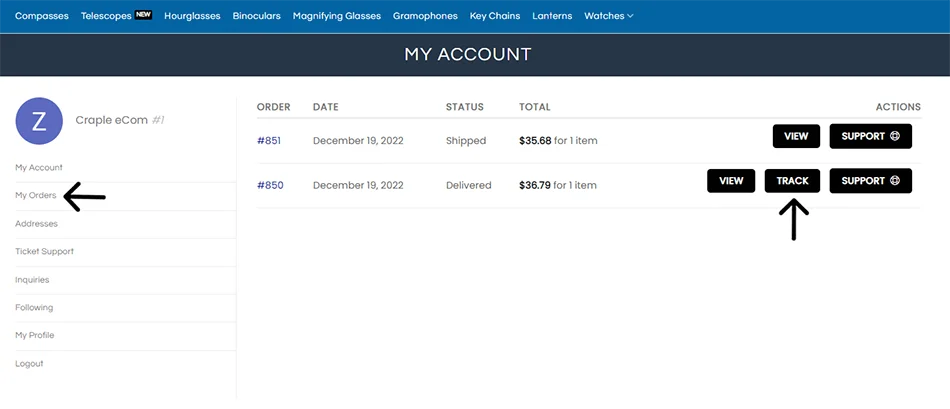Open Magnifying Glasses category

(337, 16)
